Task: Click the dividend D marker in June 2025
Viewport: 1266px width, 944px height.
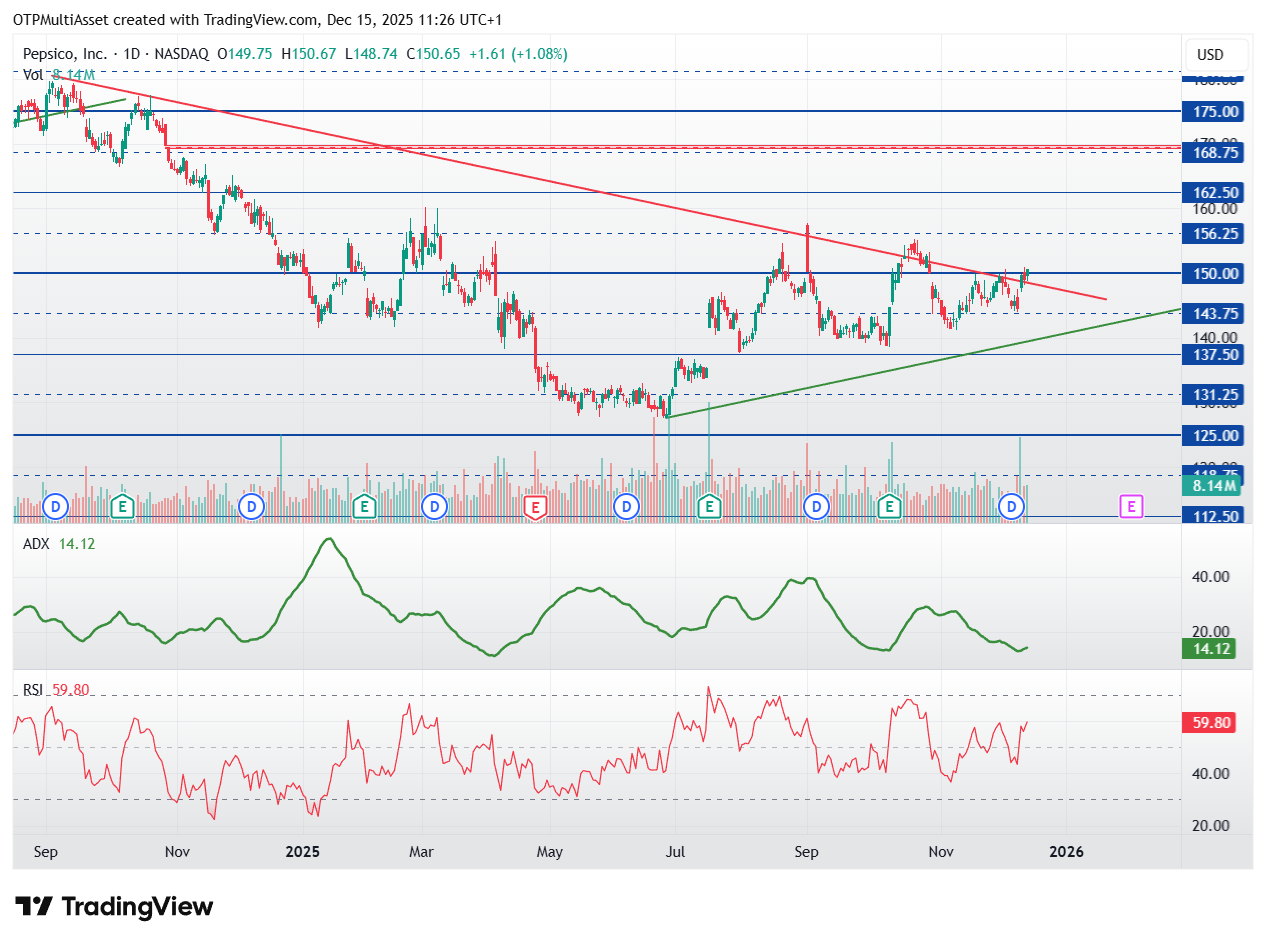Action: pyautogui.click(x=626, y=507)
